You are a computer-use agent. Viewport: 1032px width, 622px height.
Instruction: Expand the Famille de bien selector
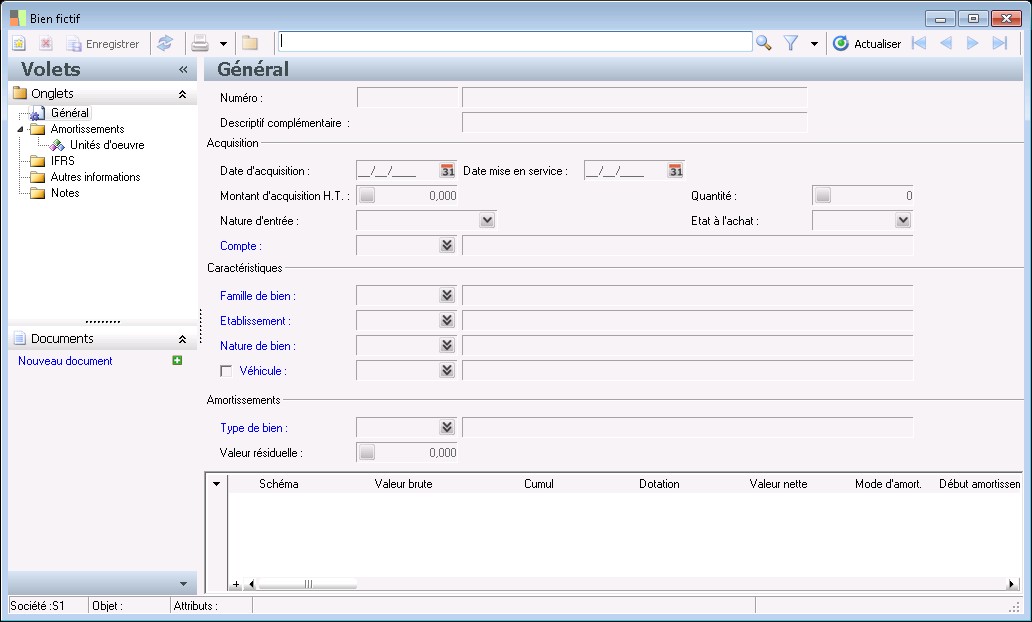[446, 296]
